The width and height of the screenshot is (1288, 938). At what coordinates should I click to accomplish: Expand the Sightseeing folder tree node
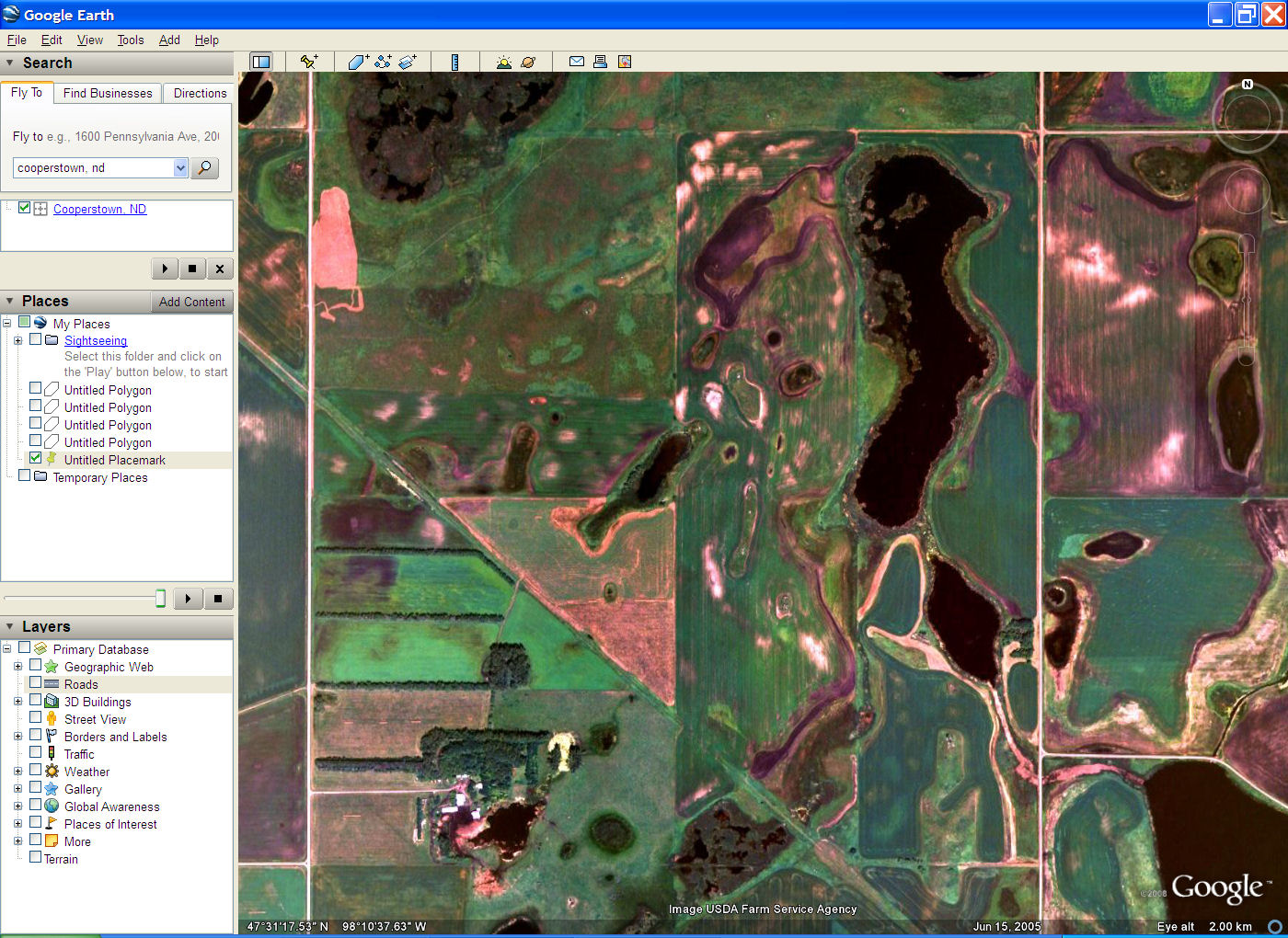(x=17, y=340)
